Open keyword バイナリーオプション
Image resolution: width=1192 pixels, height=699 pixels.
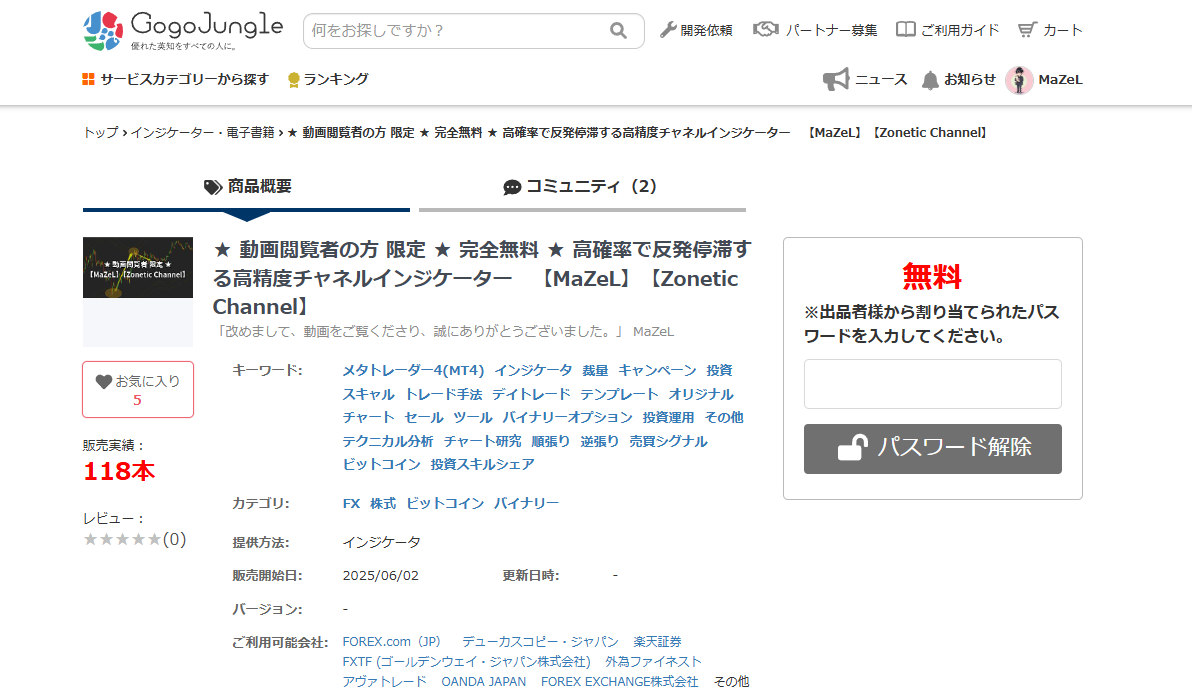pos(567,418)
